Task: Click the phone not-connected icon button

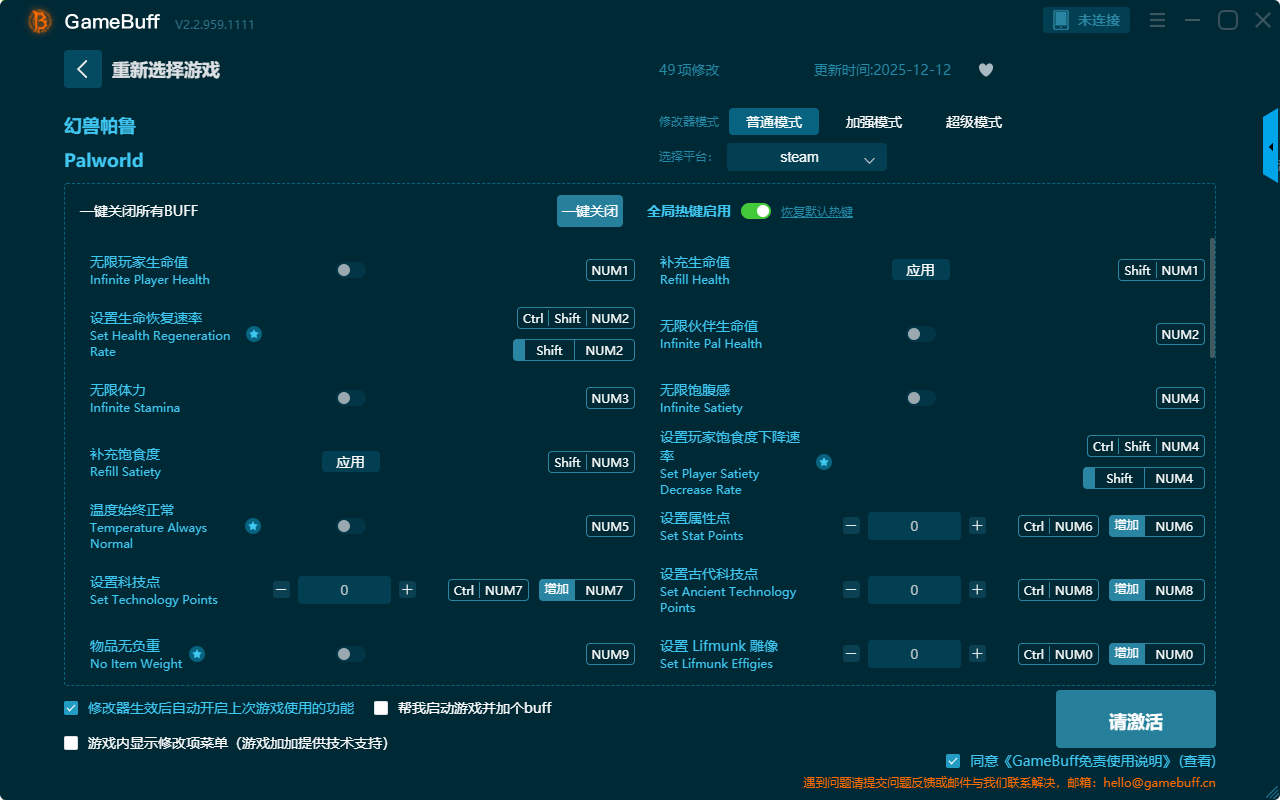Action: click(x=1086, y=20)
